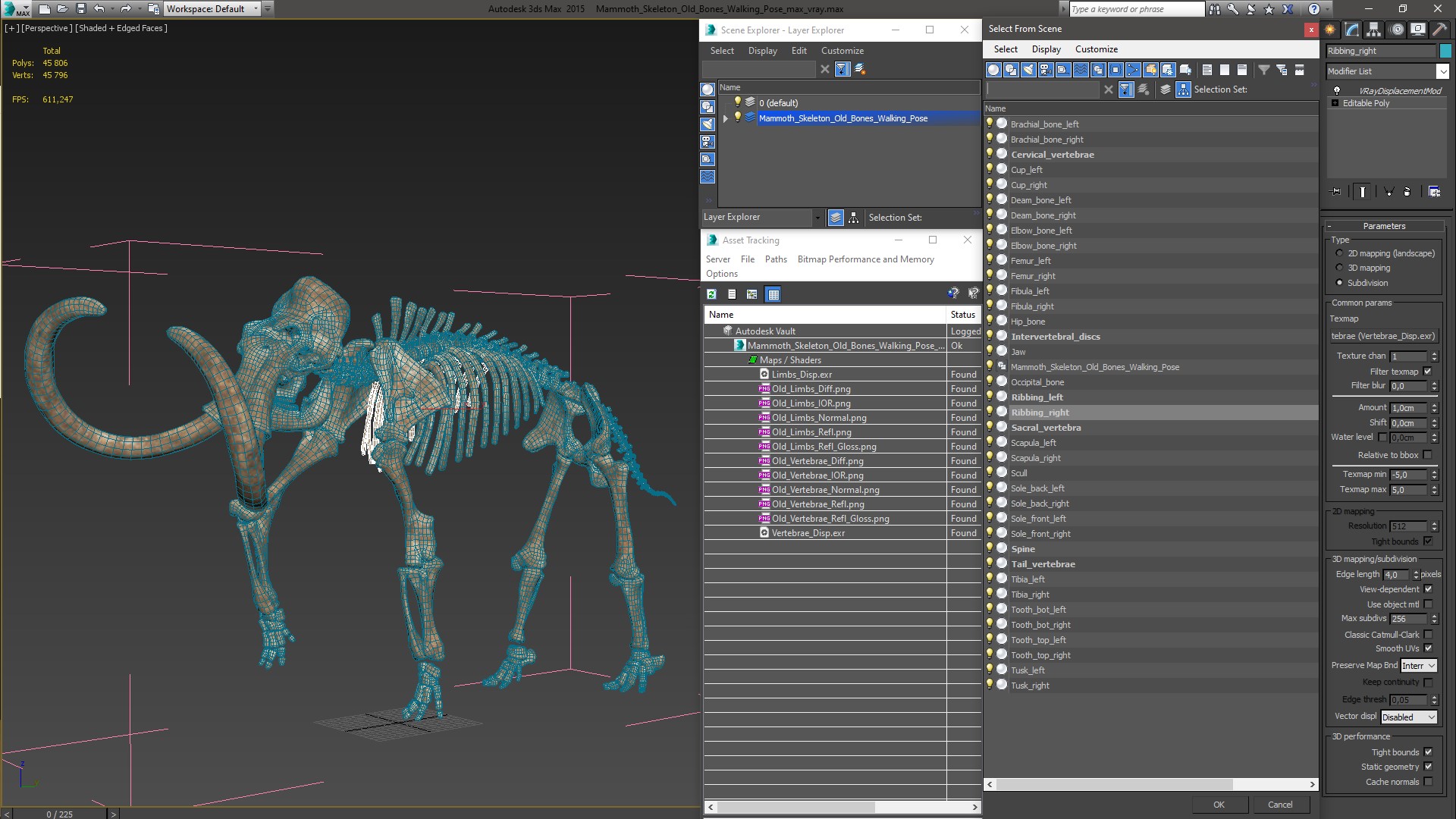Toggle Show End Result icon
This screenshot has width=1456, height=819.
click(x=1363, y=192)
